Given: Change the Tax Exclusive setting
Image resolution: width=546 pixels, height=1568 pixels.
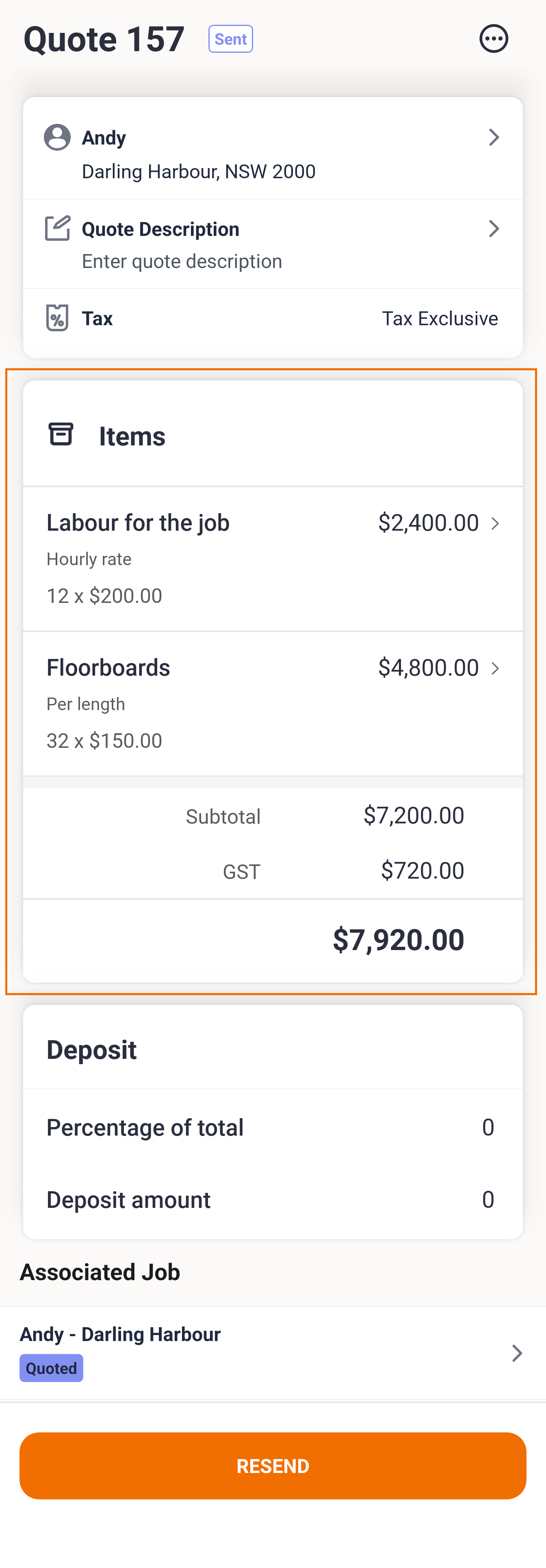Looking at the screenshot, I should [x=440, y=318].
